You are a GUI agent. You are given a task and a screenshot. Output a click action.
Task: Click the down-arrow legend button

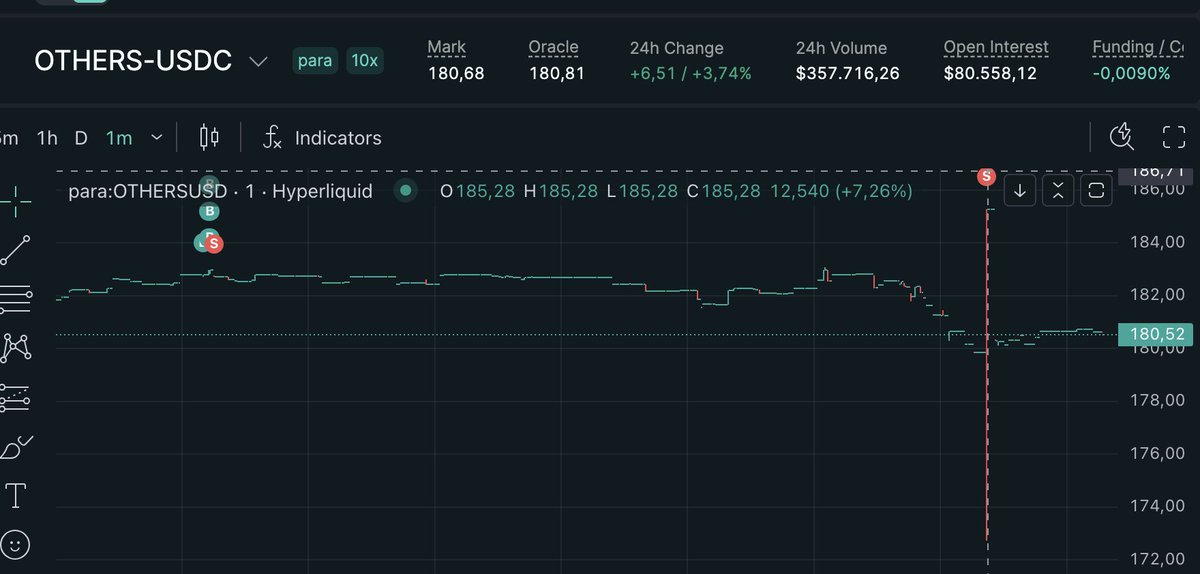click(1019, 190)
